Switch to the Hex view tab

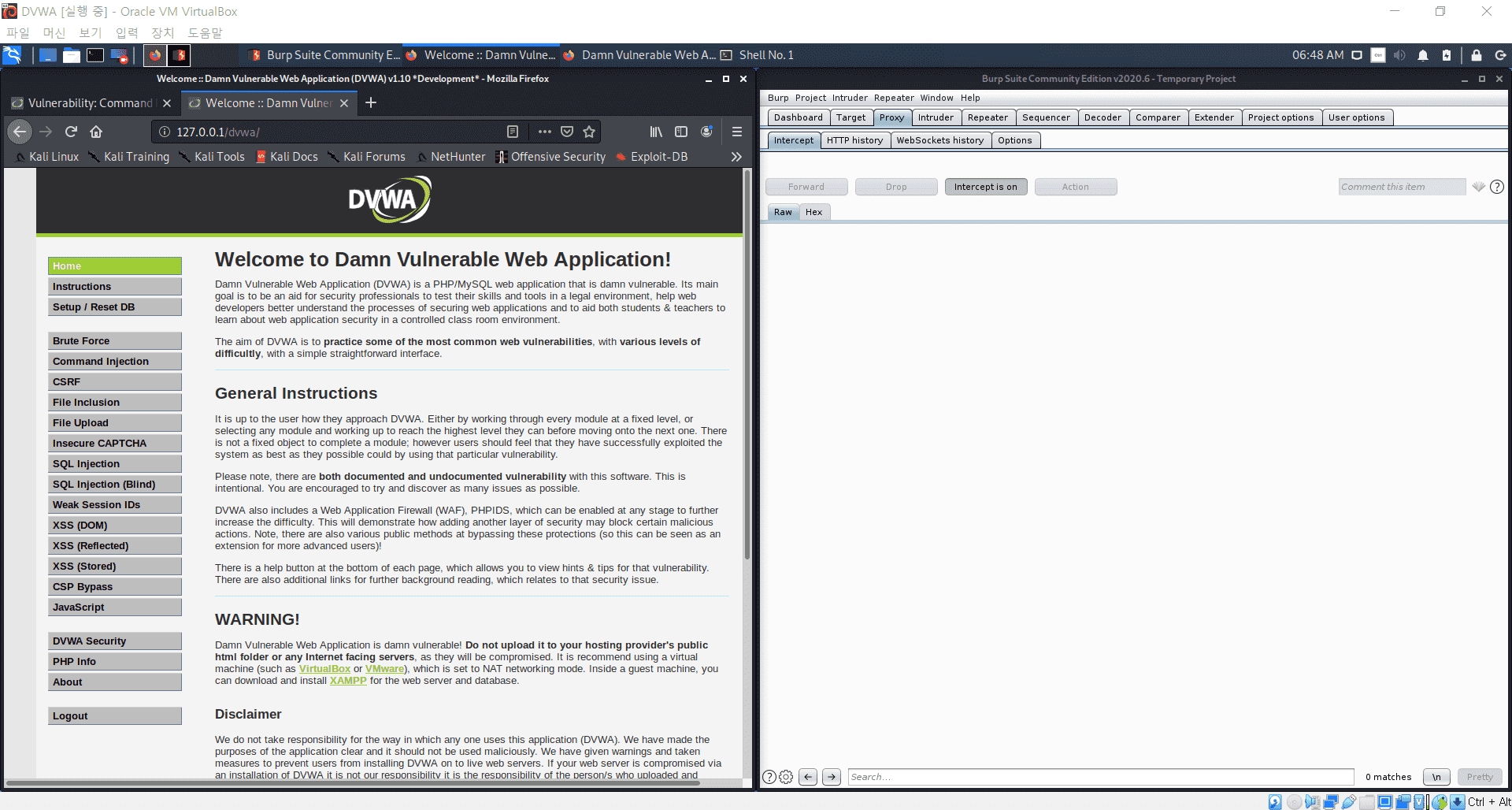pyautogui.click(x=813, y=212)
